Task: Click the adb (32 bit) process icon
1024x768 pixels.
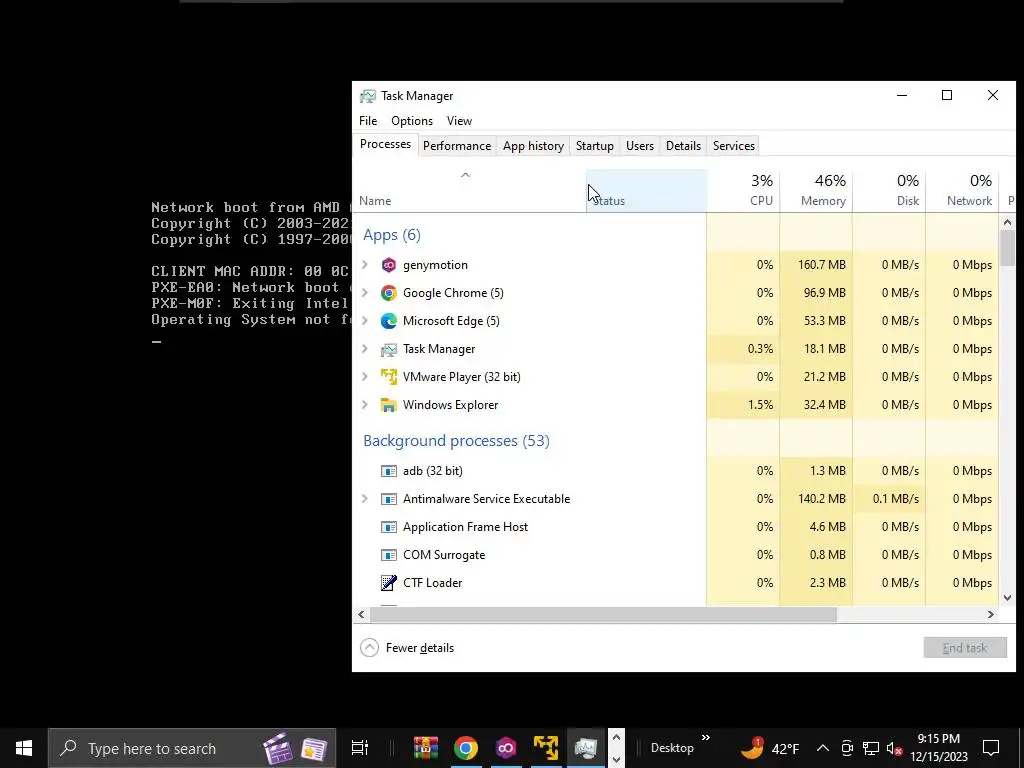Action: (x=389, y=471)
